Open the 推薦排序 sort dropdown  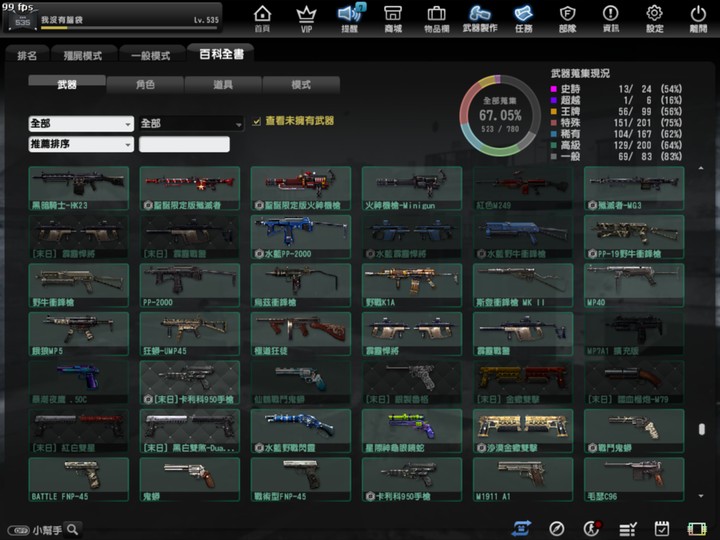(81, 145)
